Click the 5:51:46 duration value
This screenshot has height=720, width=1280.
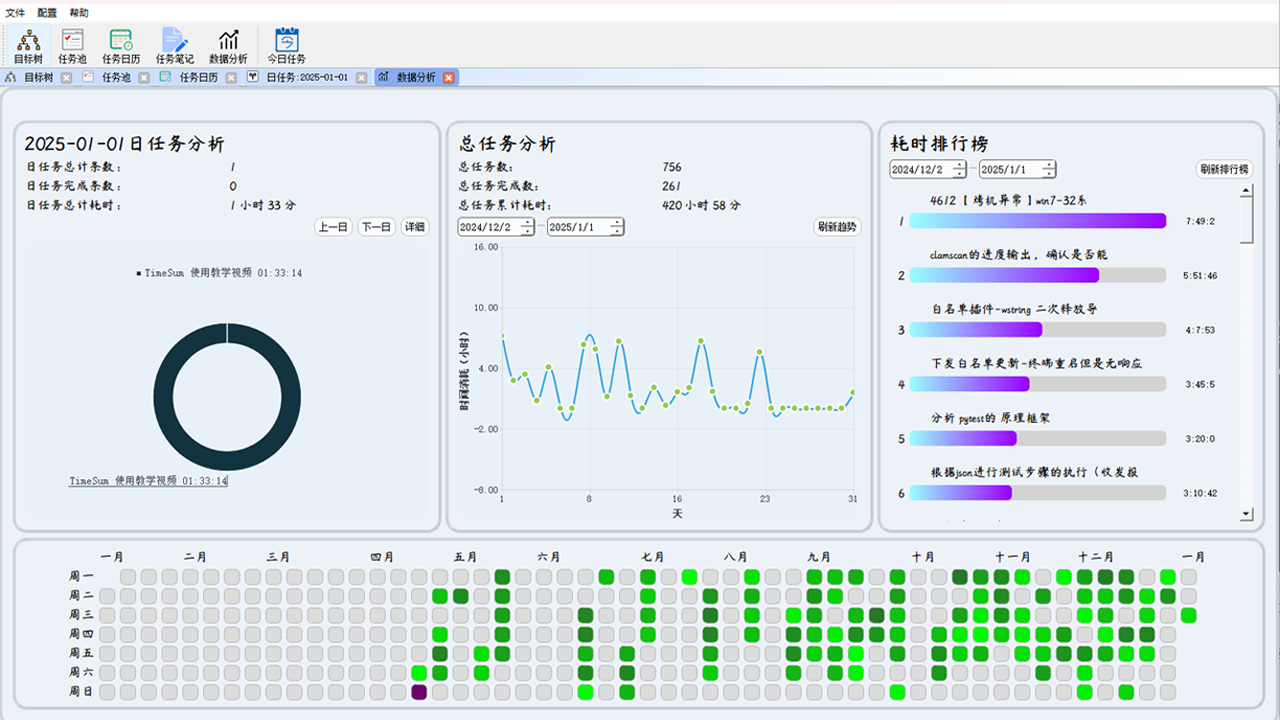[x=1199, y=275]
